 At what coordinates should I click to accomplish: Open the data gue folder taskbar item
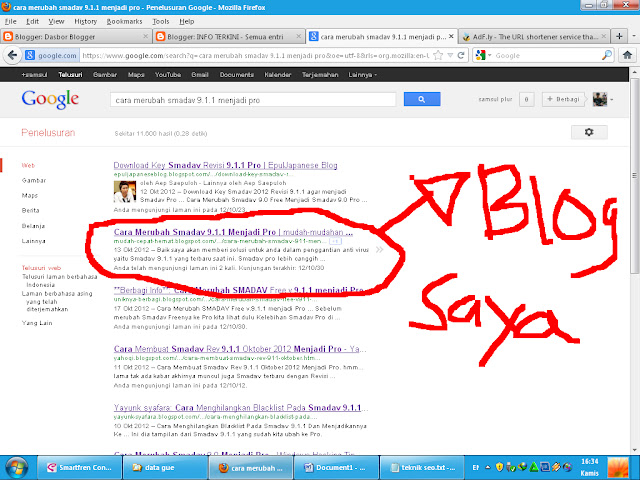(165, 468)
